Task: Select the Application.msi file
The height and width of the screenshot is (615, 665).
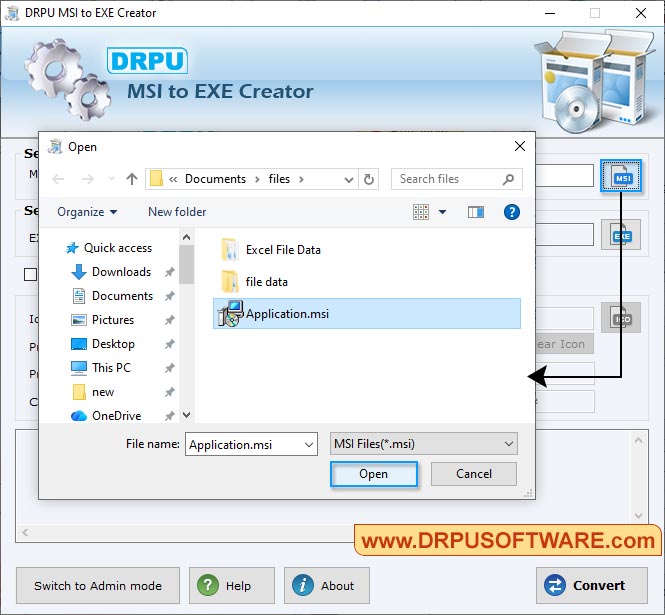Action: 287,314
